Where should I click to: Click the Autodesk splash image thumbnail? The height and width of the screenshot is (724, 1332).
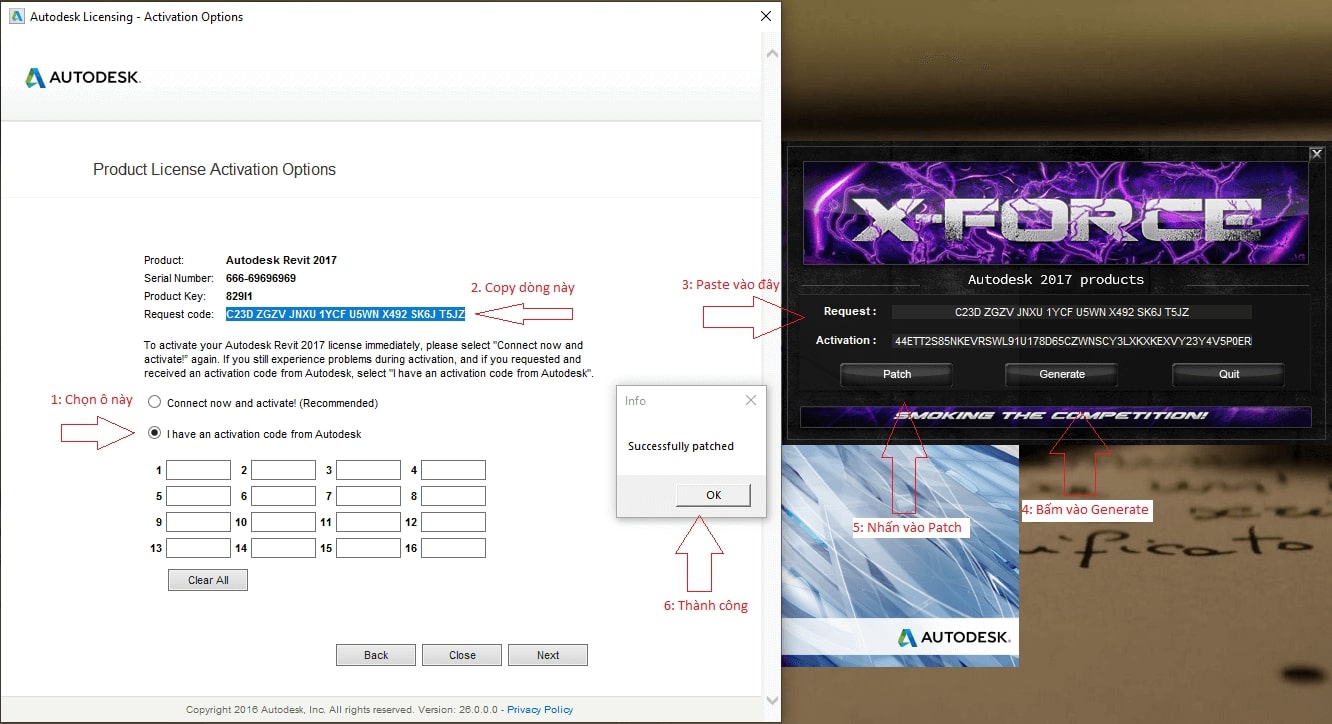900,555
